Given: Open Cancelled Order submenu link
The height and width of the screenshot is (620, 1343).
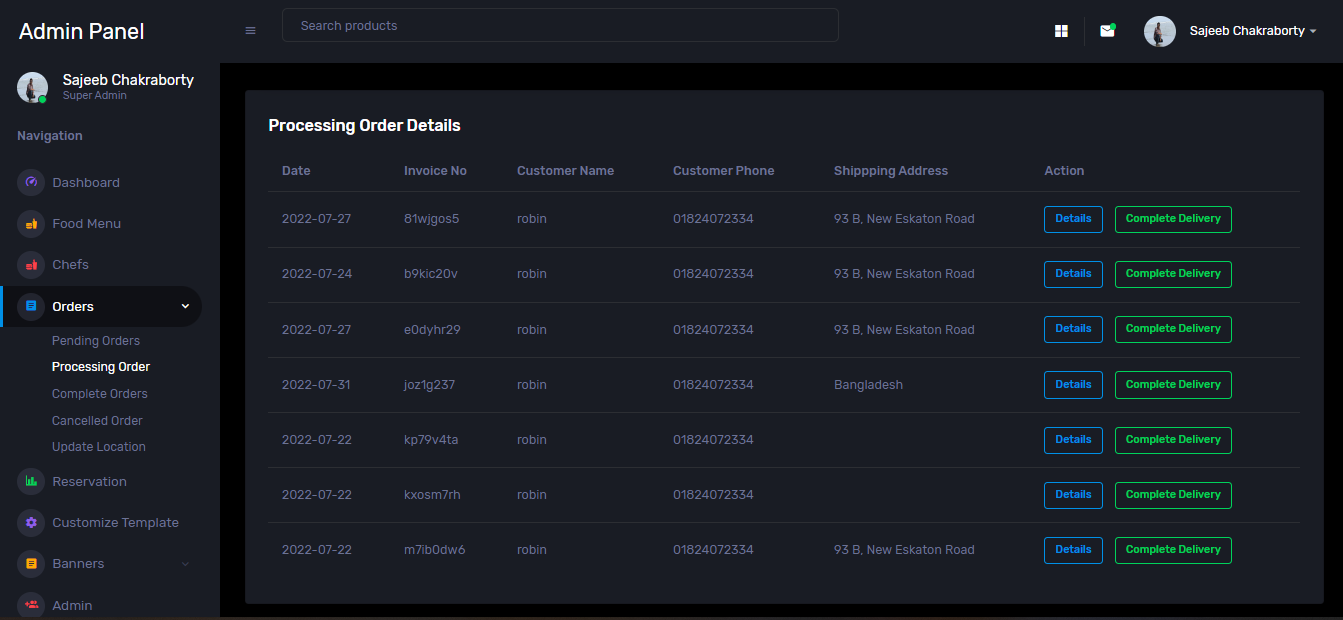Looking at the screenshot, I should coord(97,421).
